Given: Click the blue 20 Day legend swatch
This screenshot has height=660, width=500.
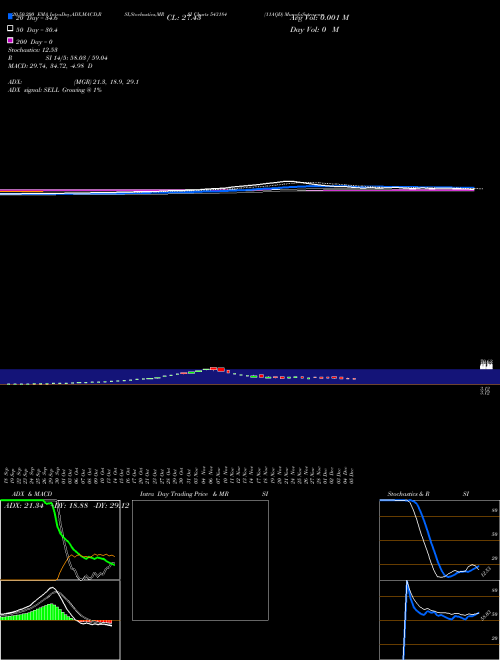Looking at the screenshot, I should click(10, 16).
